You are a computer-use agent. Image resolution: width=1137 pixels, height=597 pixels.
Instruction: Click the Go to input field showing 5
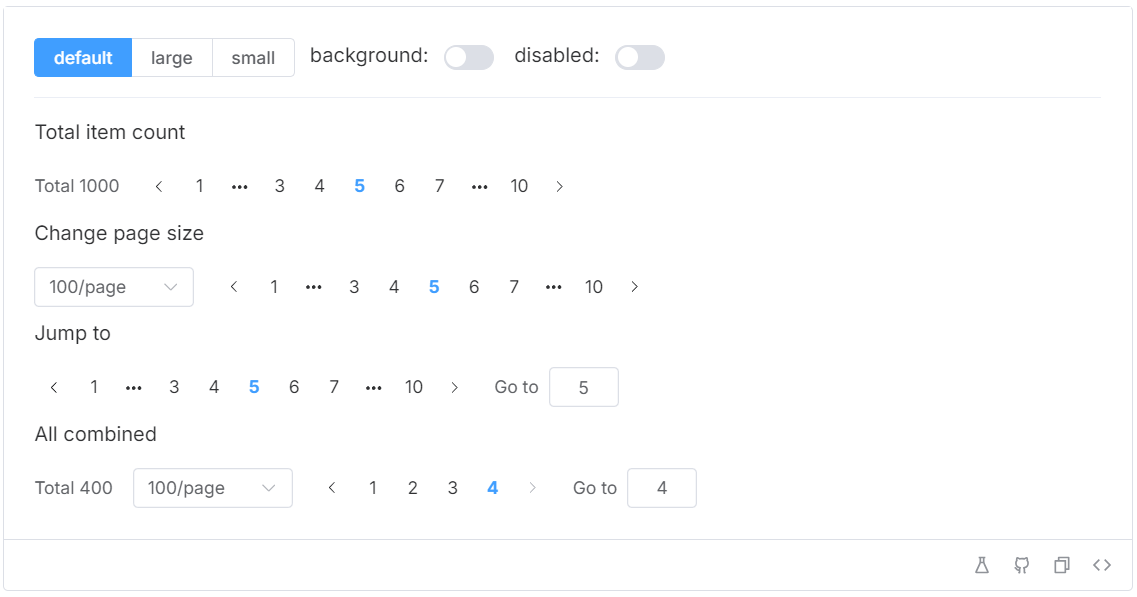(584, 387)
